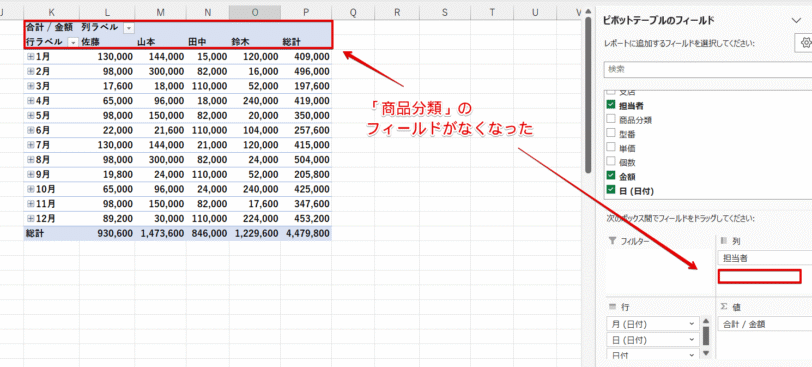
Task: Check the 単価 field checkbox
Action: [611, 148]
